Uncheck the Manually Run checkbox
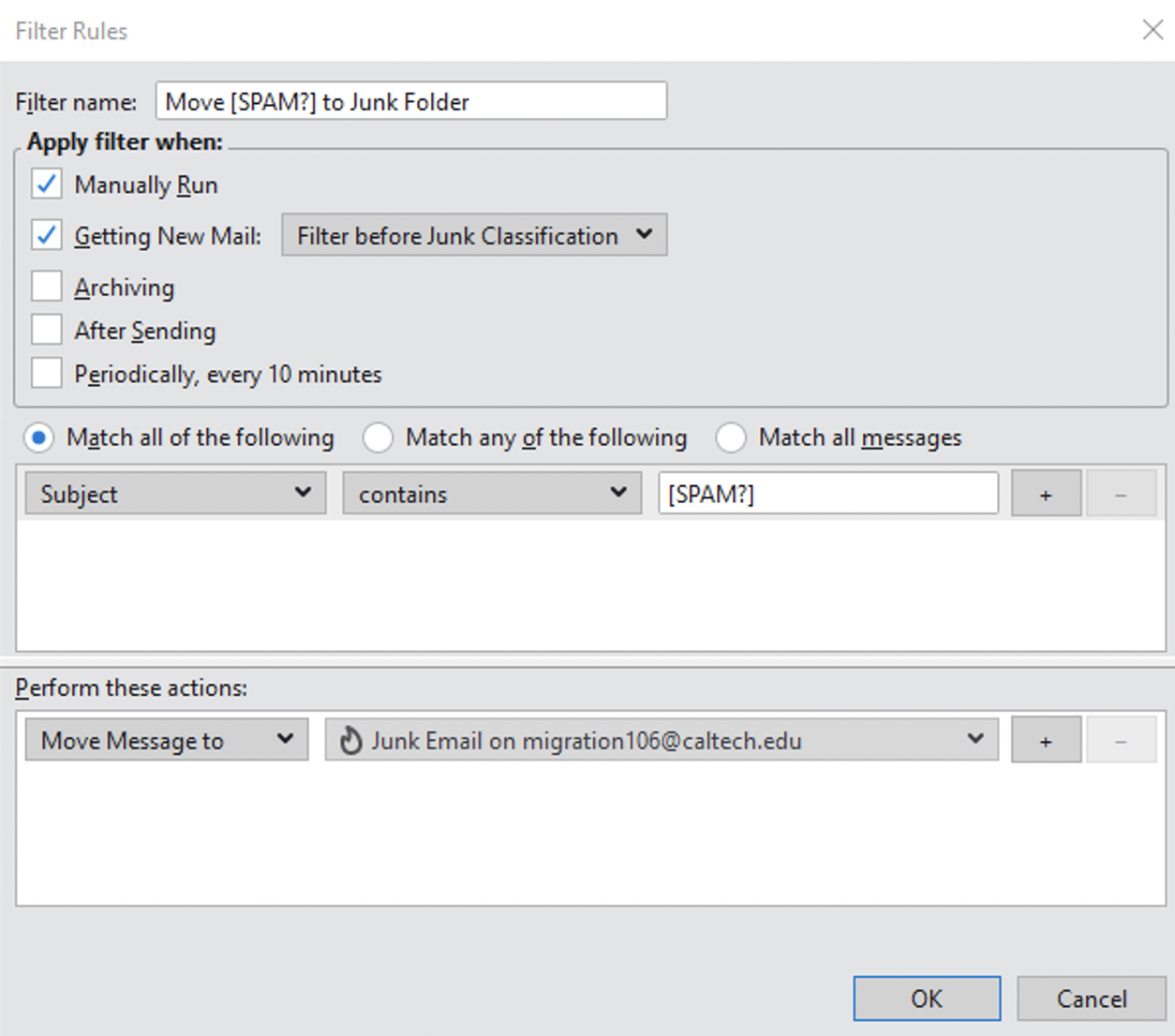 47,185
